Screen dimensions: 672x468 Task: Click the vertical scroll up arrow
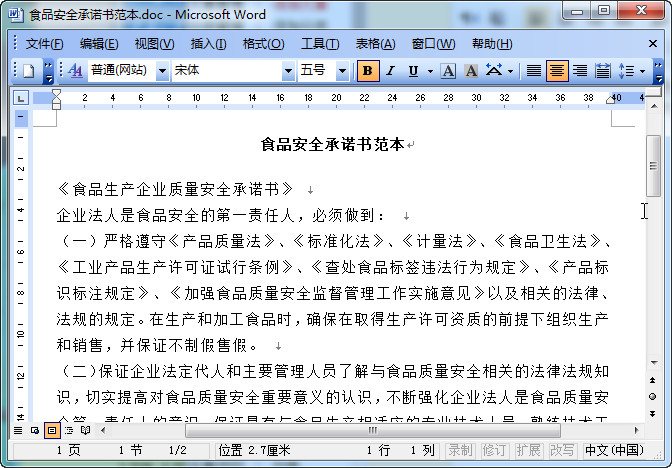pos(654,106)
